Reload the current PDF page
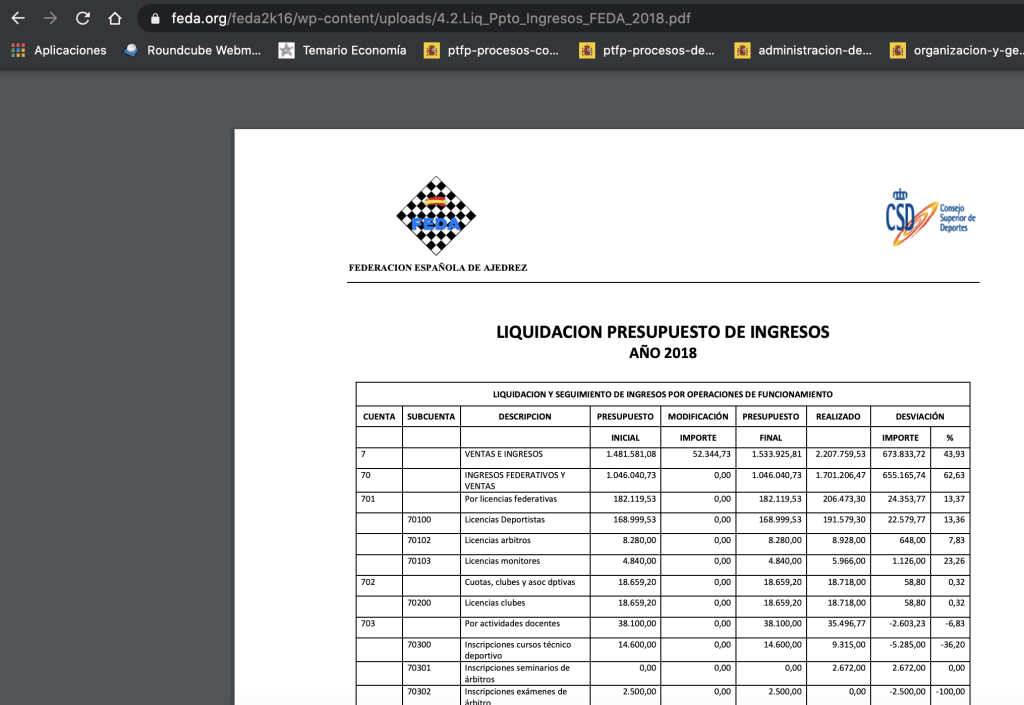This screenshot has width=1024, height=705. tap(83, 18)
